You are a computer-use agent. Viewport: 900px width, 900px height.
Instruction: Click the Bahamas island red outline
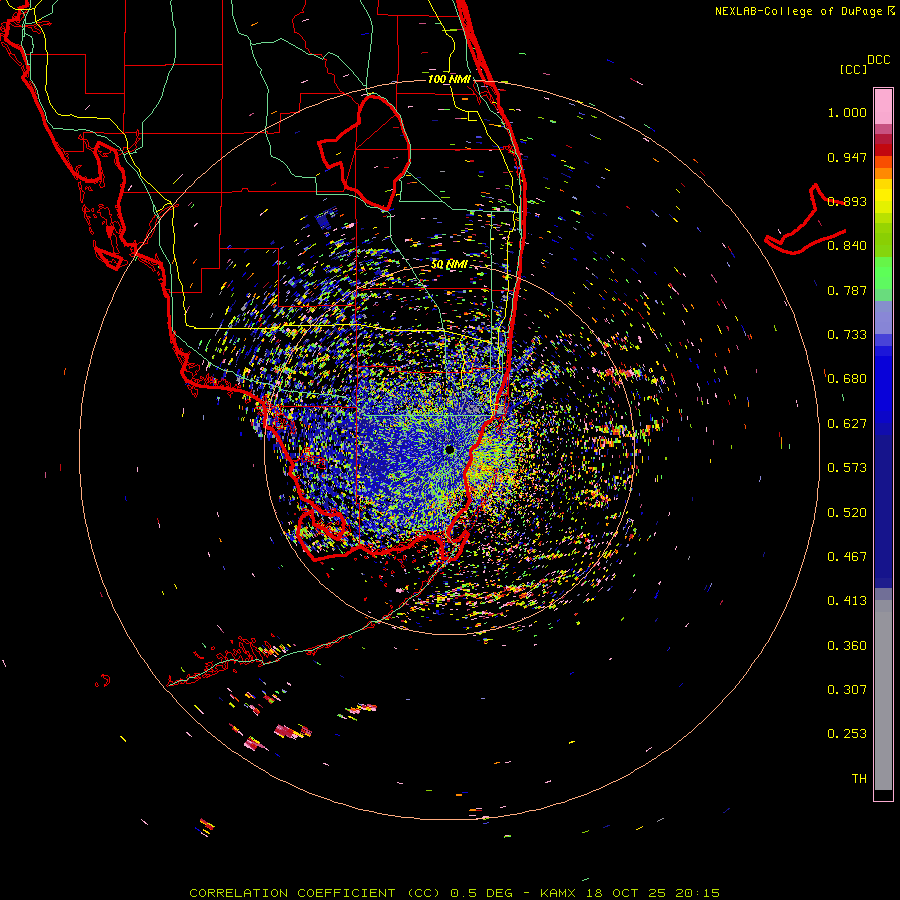(x=806, y=221)
